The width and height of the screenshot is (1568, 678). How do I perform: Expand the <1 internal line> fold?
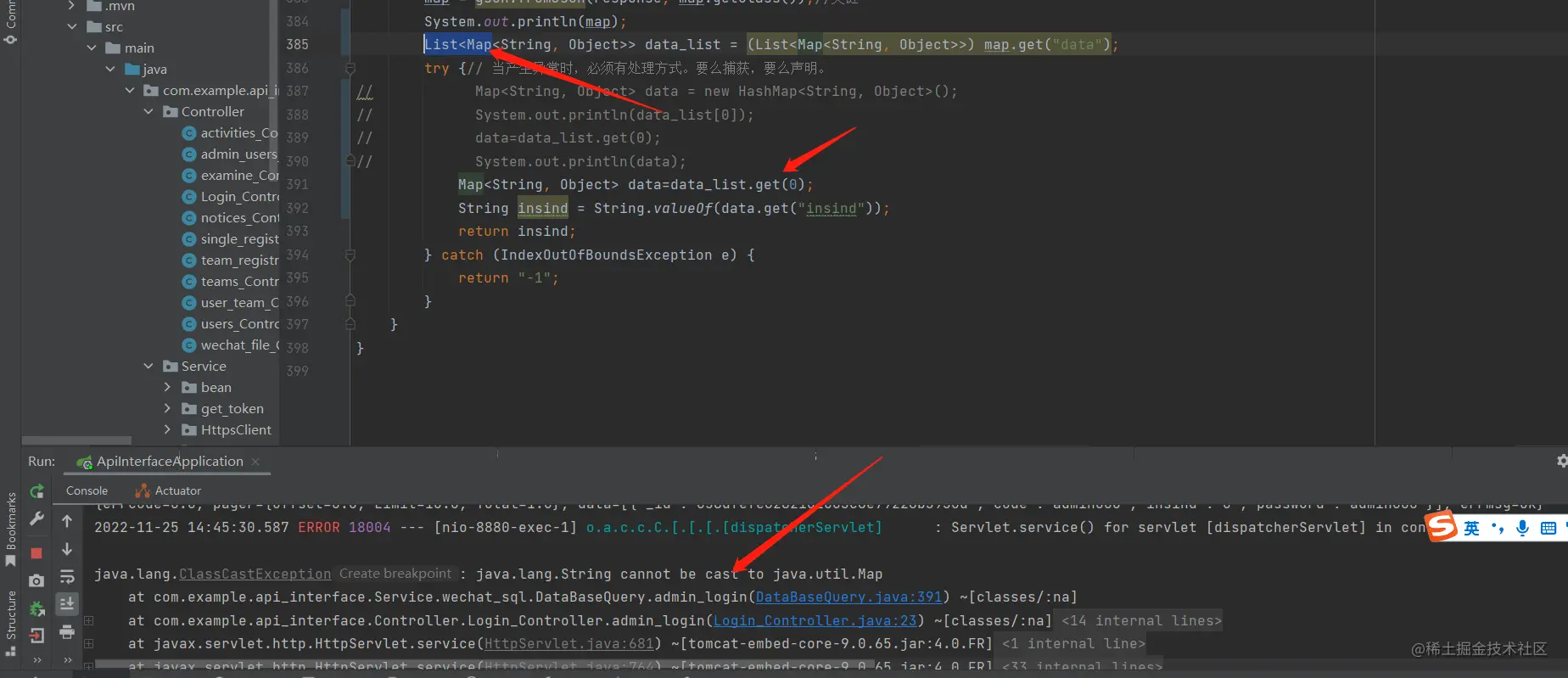click(1073, 644)
